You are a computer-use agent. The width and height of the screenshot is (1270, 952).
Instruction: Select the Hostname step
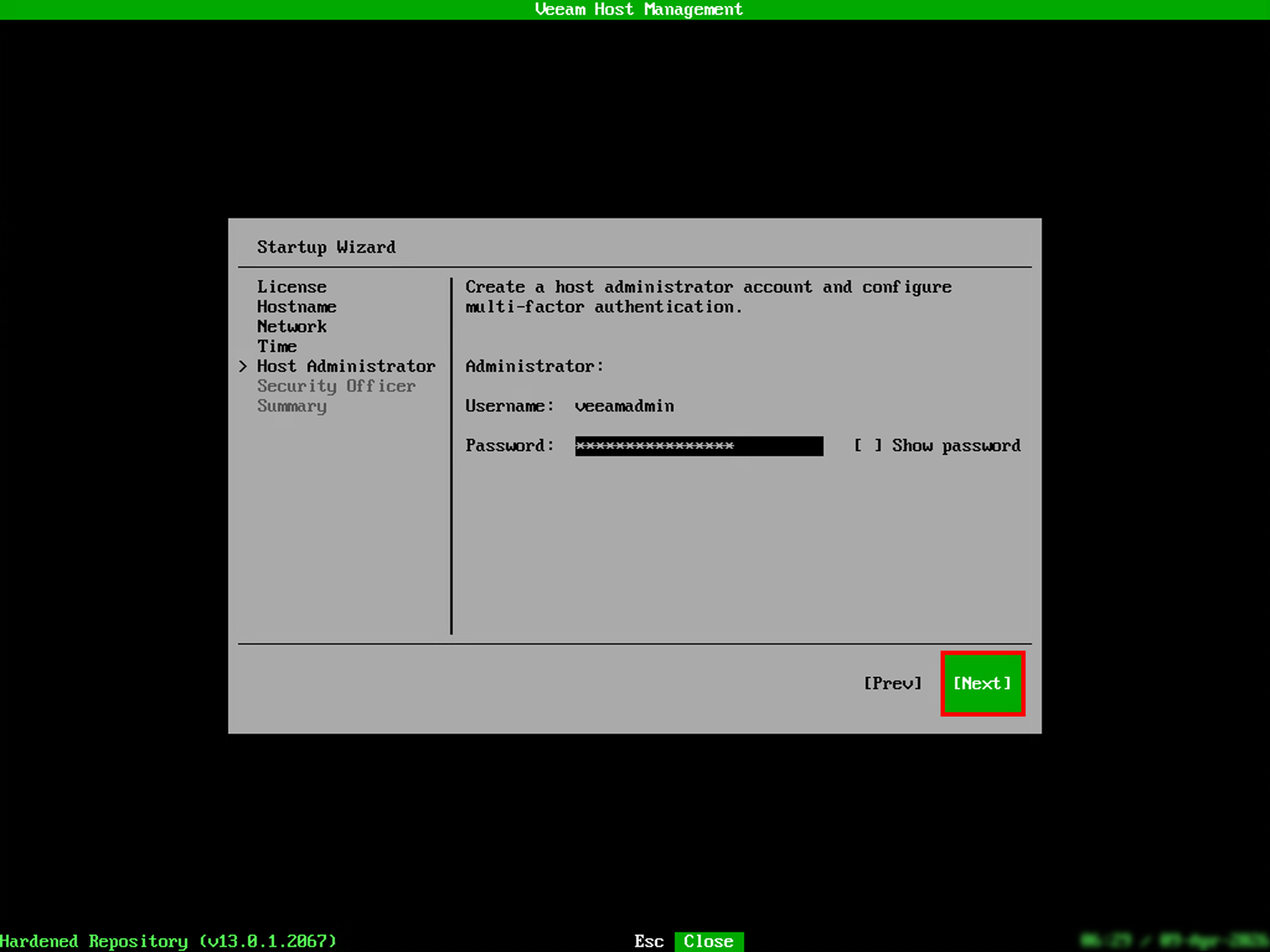[x=296, y=306]
